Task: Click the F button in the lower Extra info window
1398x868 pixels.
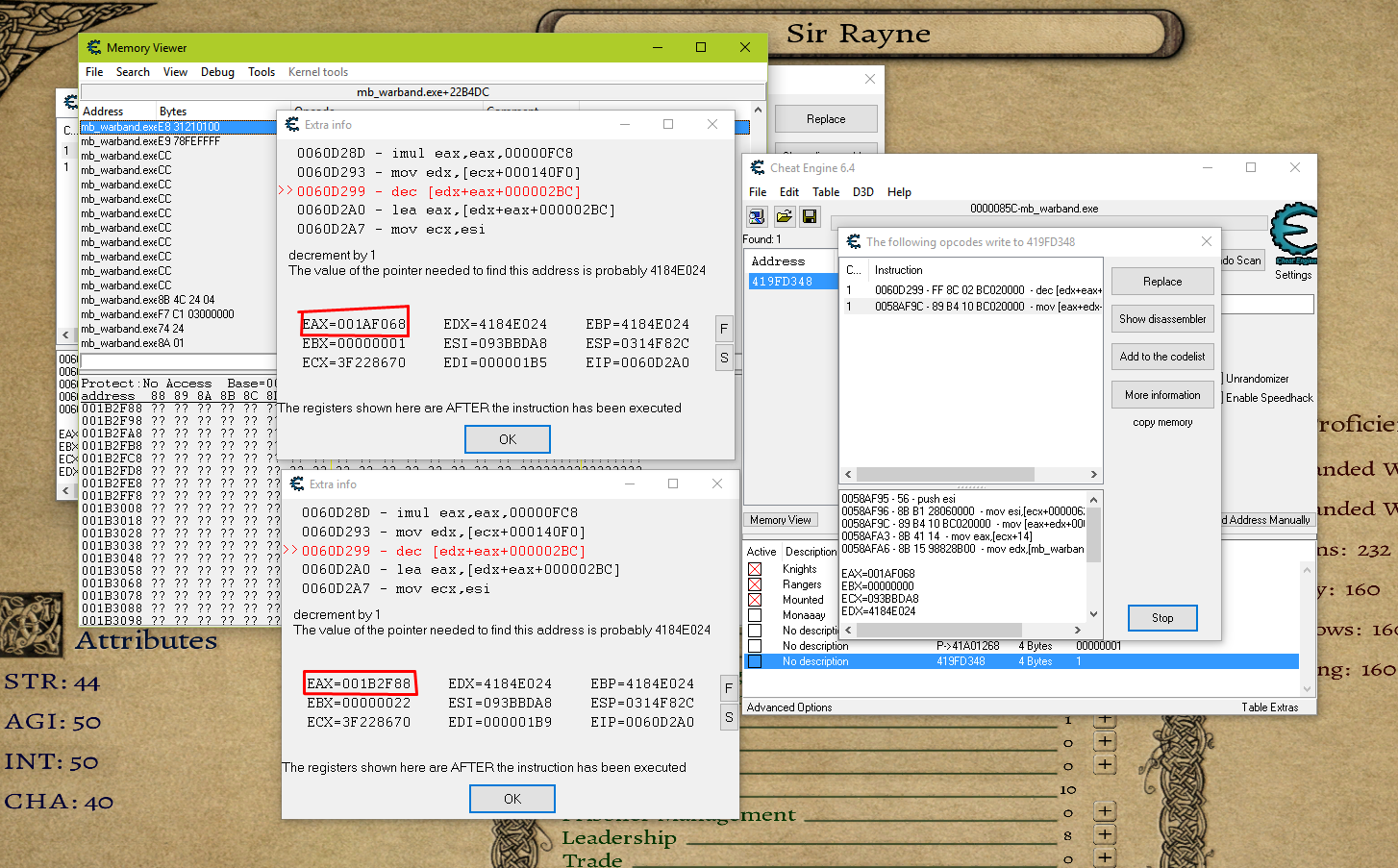Action: (x=729, y=688)
